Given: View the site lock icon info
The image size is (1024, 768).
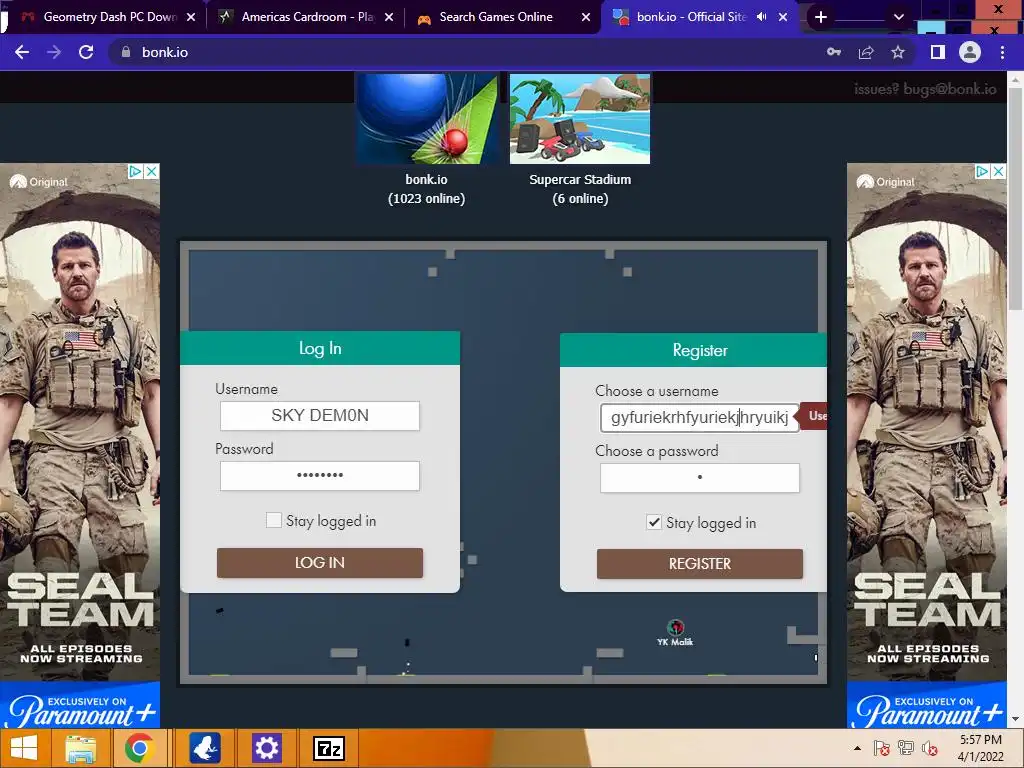Looking at the screenshot, I should click(126, 52).
